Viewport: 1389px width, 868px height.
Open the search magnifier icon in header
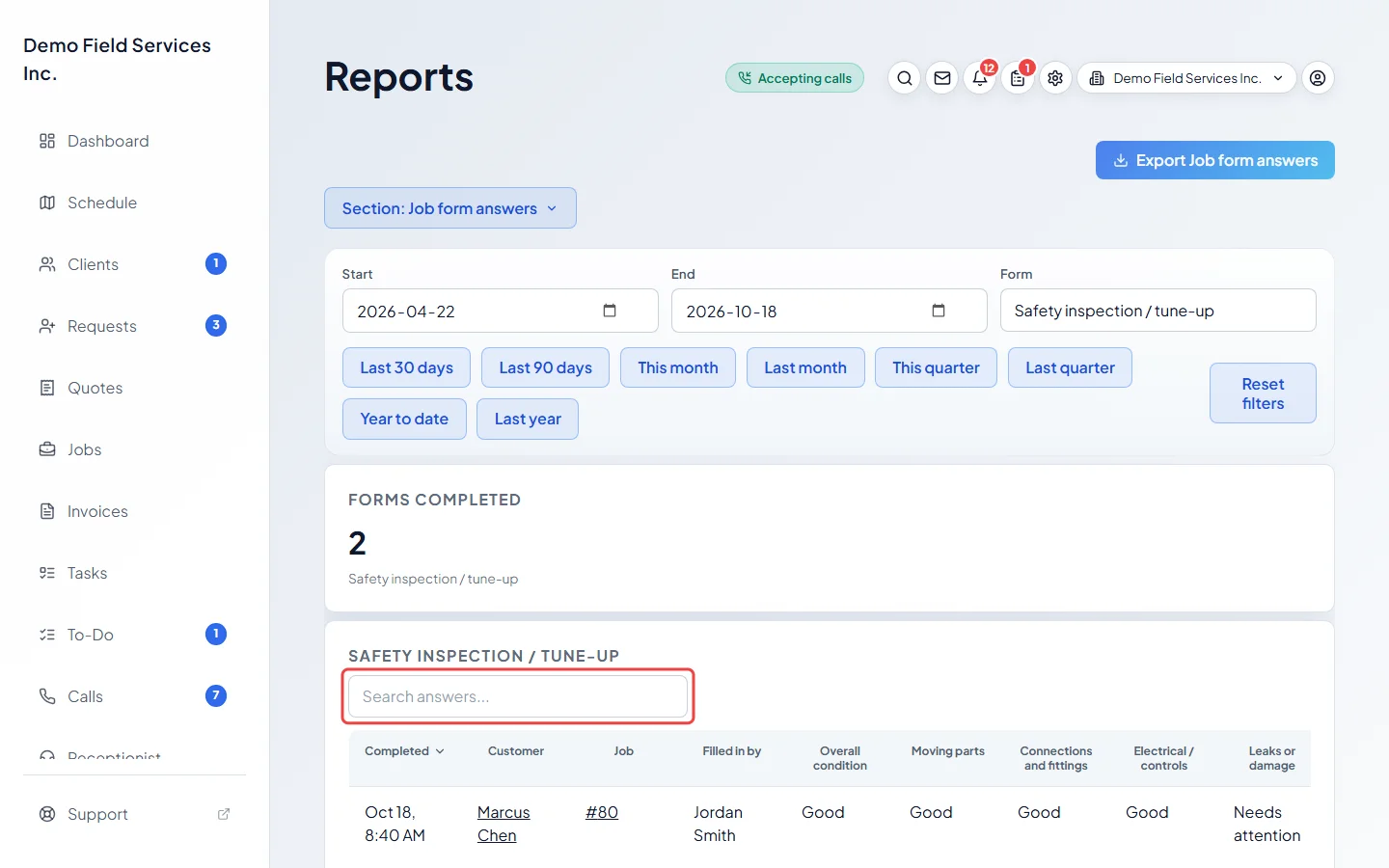coord(904,78)
